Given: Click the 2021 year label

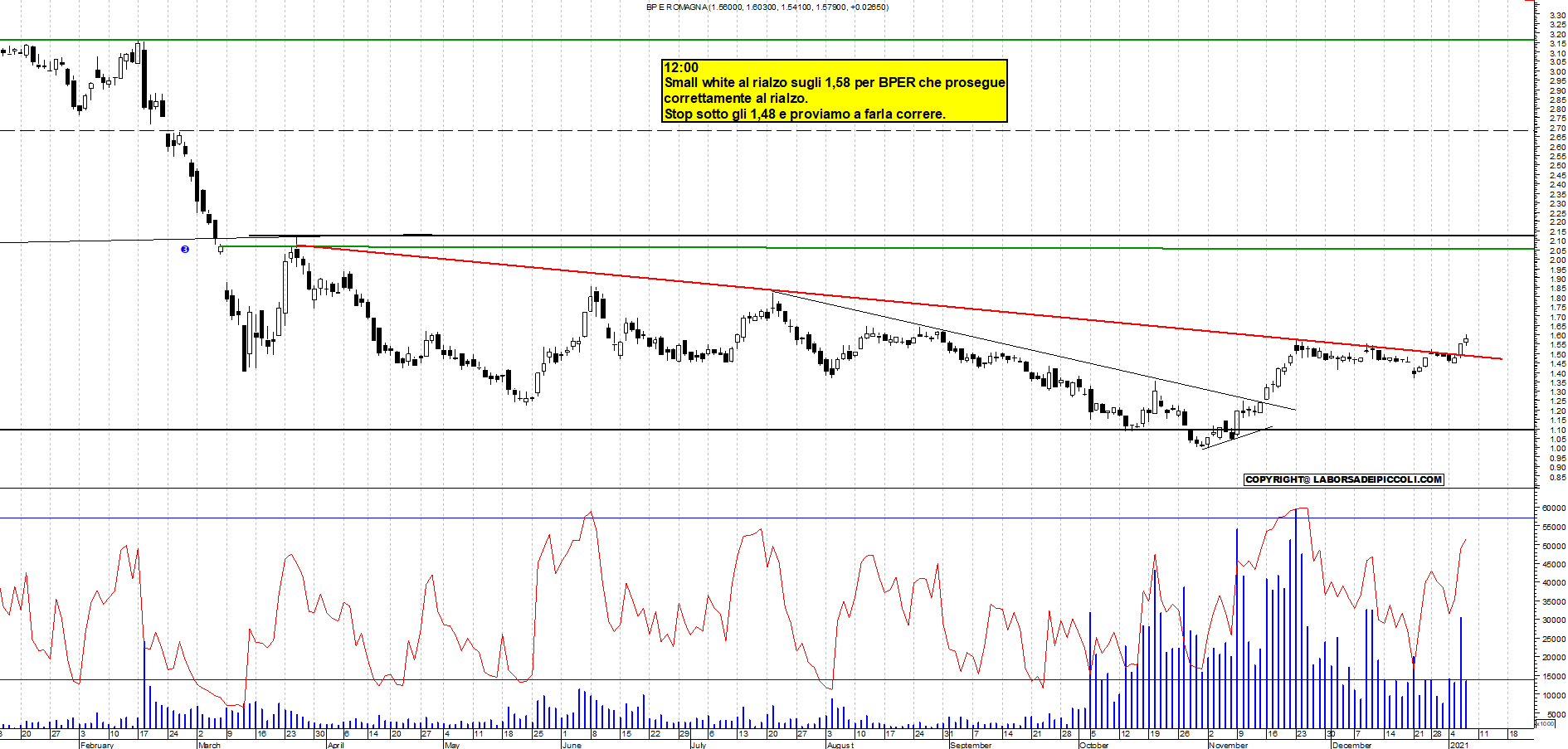Looking at the screenshot, I should click(x=1458, y=745).
